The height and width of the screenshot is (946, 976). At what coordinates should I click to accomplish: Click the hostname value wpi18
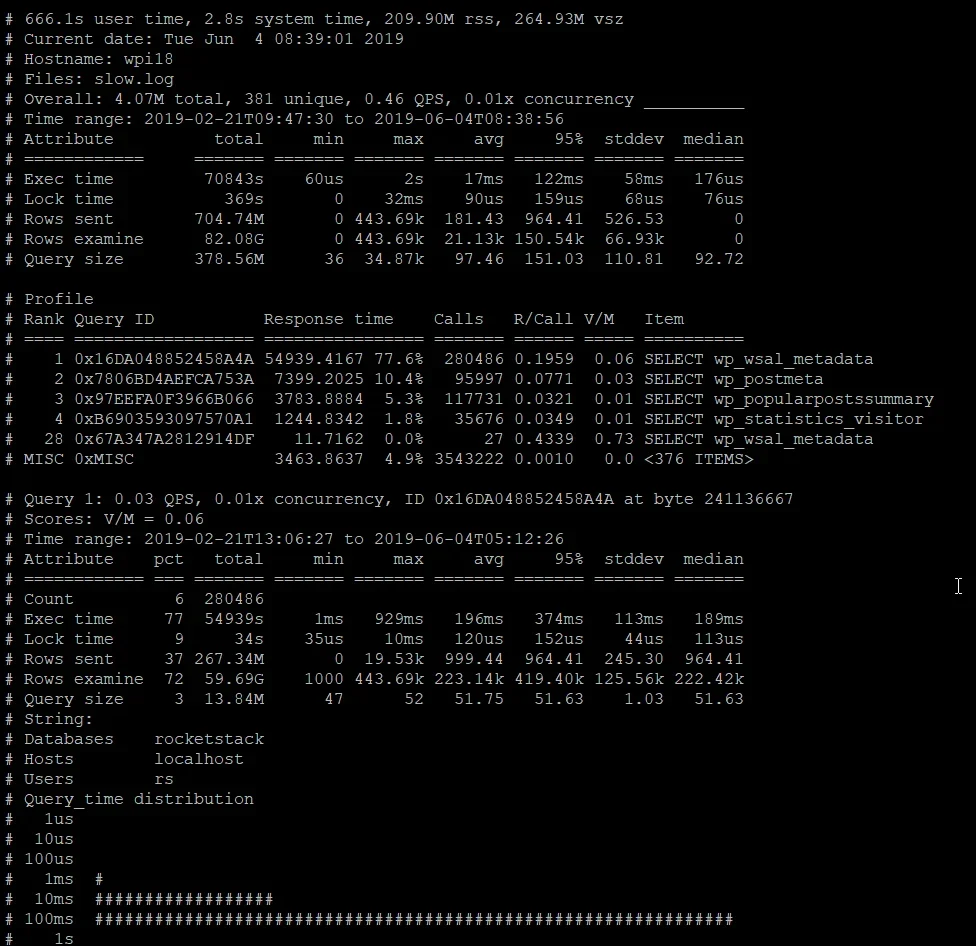pos(149,59)
